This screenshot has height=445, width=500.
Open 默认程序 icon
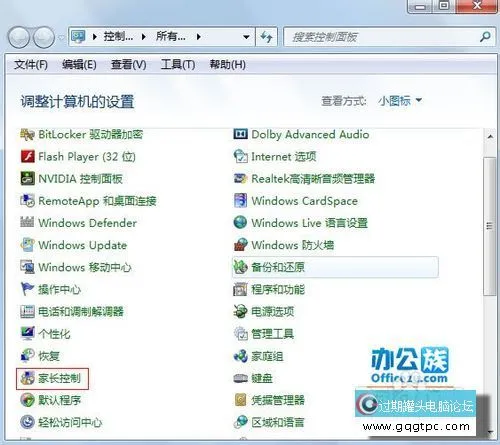click(27, 400)
